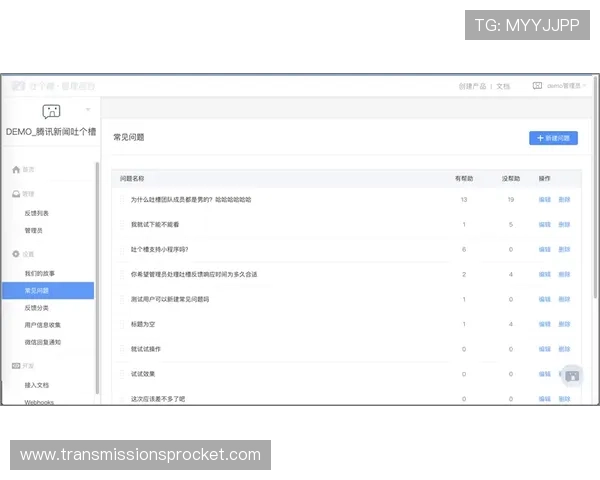Edit the 试试效果 question

[x=545, y=374]
